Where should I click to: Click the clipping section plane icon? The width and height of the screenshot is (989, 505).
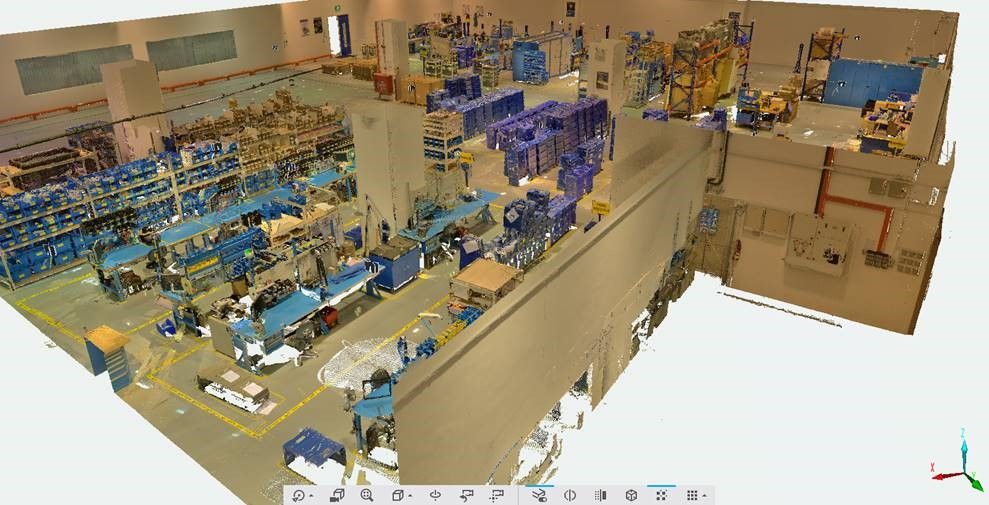point(600,495)
